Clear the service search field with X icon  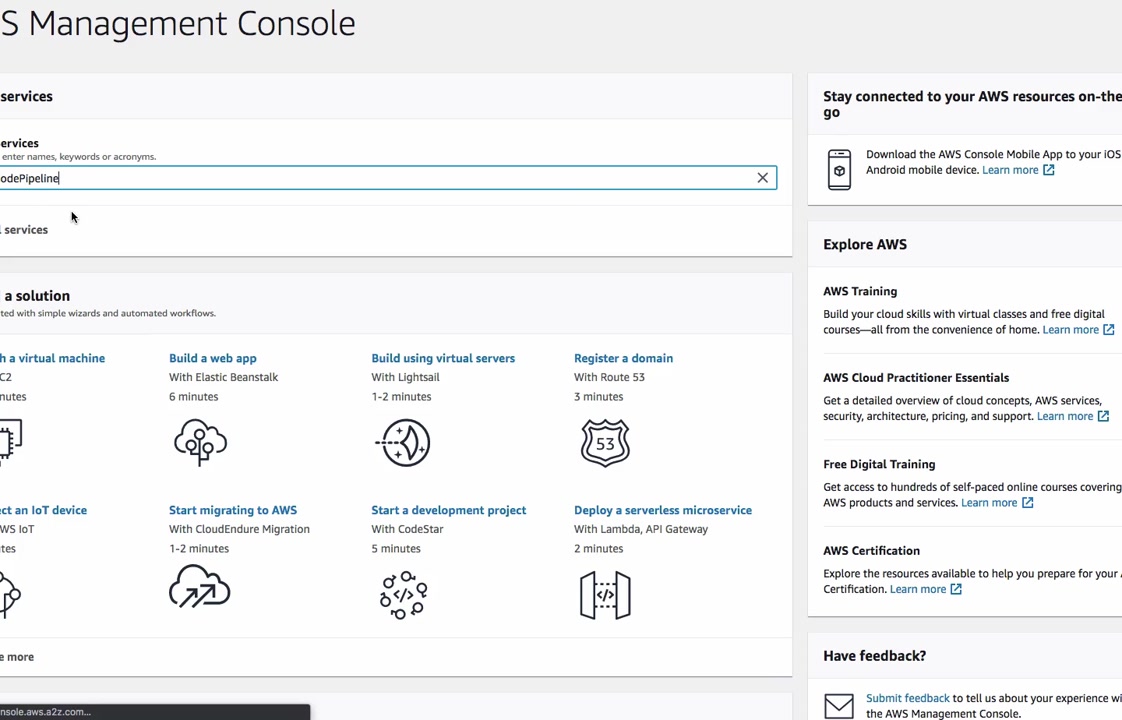pyautogui.click(x=762, y=178)
